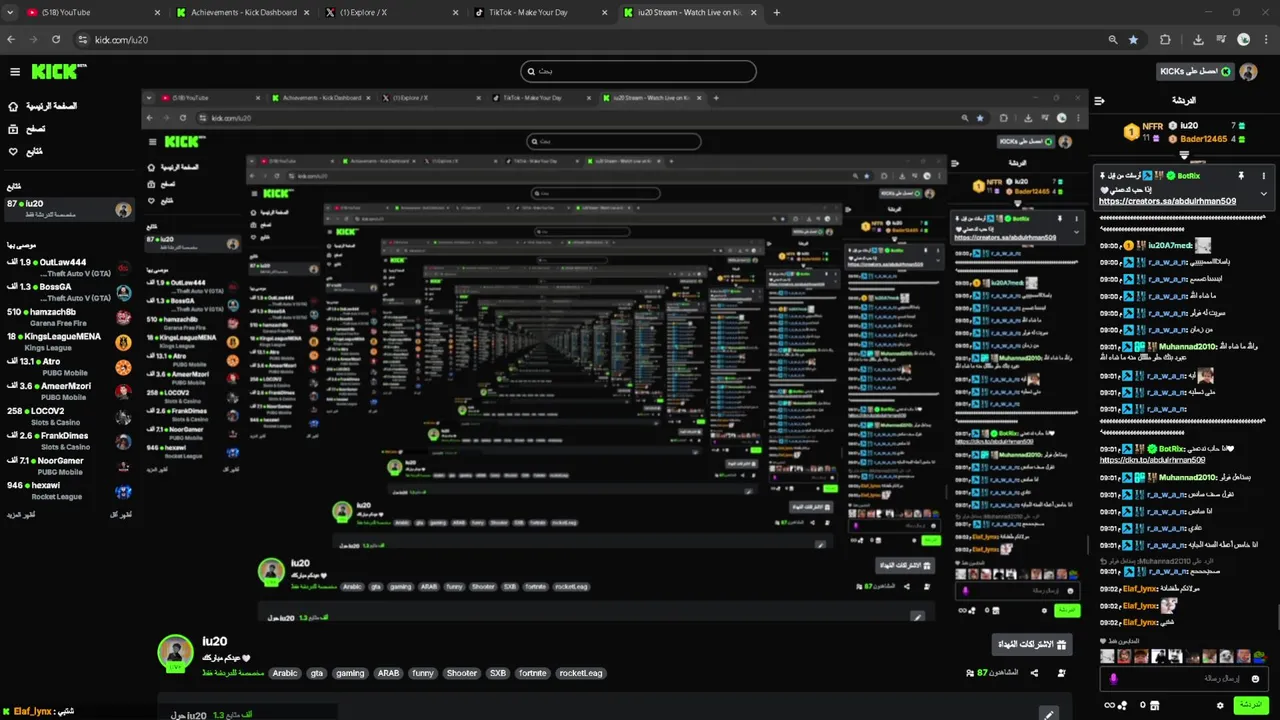Bookmark this page with star icon

(1133, 40)
